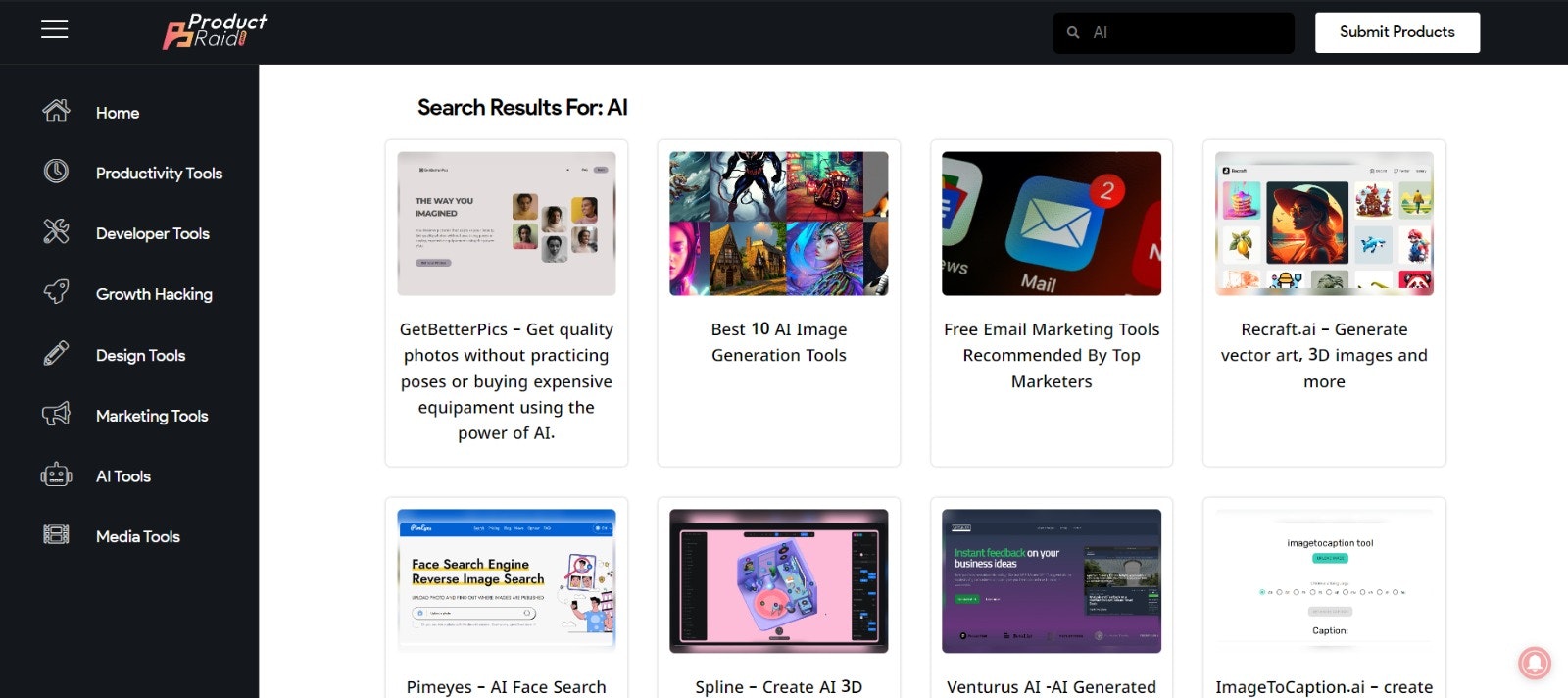Image resolution: width=1568 pixels, height=698 pixels.
Task: Focus the search field containing AI
Action: pos(1173,32)
